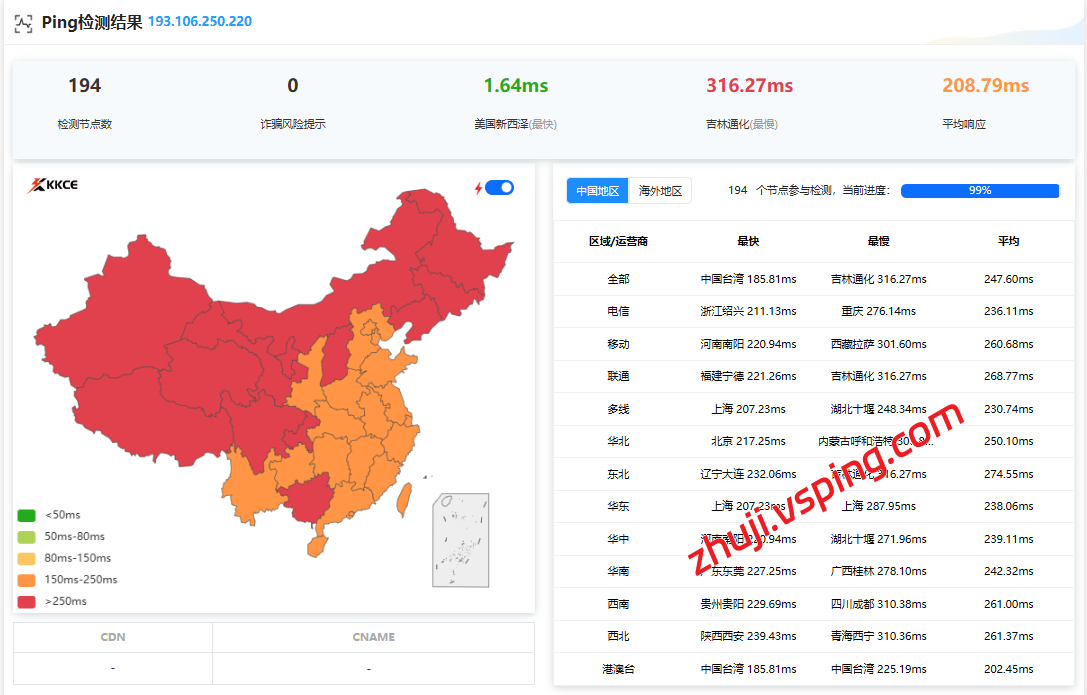The width and height of the screenshot is (1087, 695).
Task: Open the IP address 193.106.250.220 link
Action: point(200,22)
